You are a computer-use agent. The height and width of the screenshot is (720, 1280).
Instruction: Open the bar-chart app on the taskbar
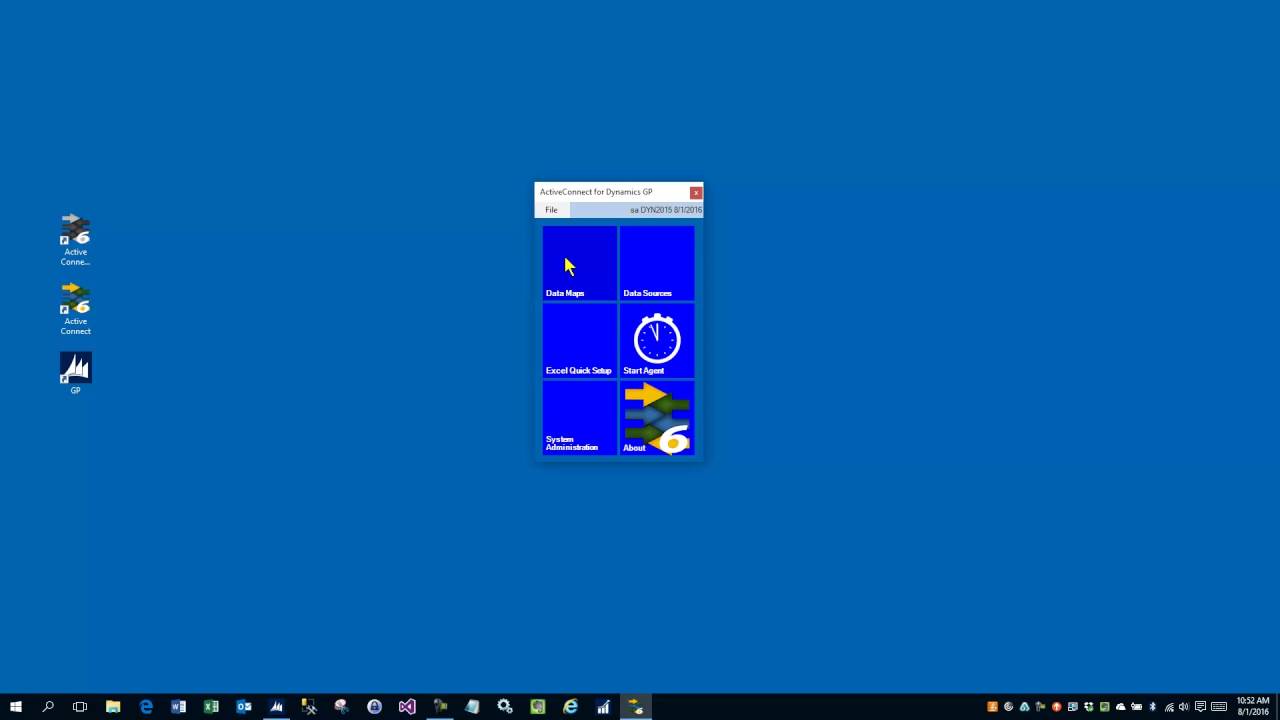point(603,707)
